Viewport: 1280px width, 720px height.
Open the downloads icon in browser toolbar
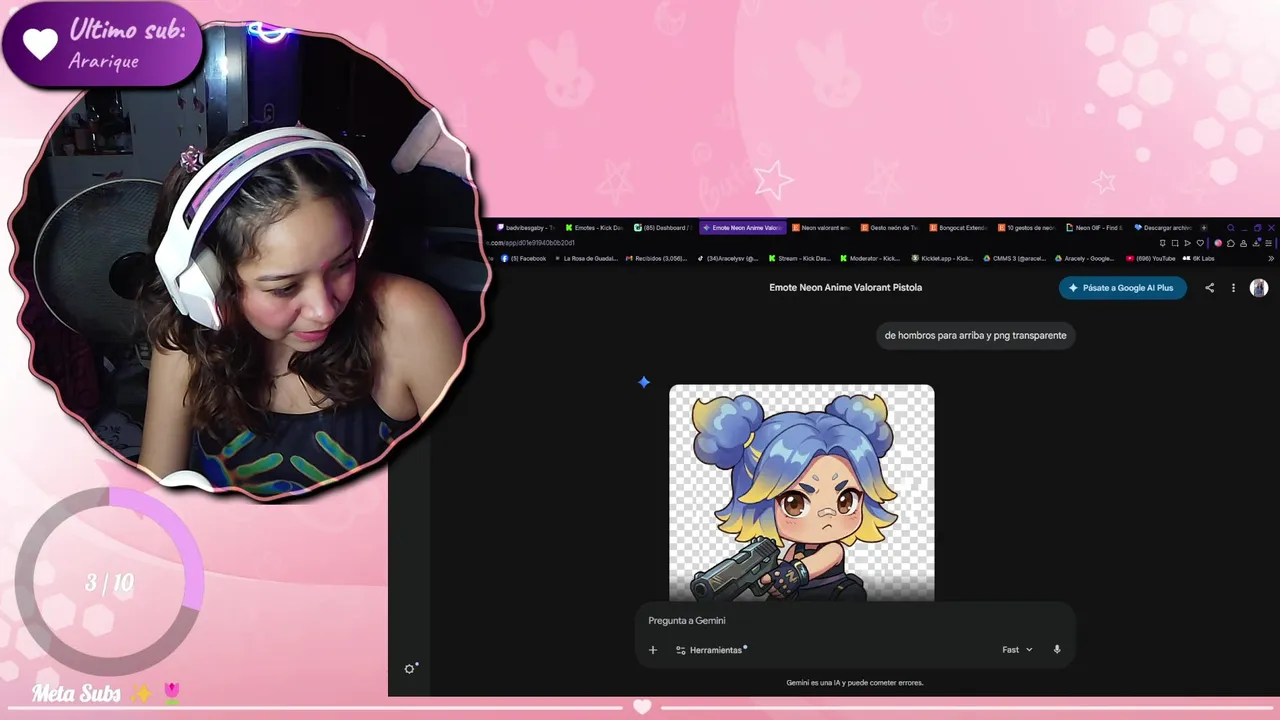coord(1256,243)
